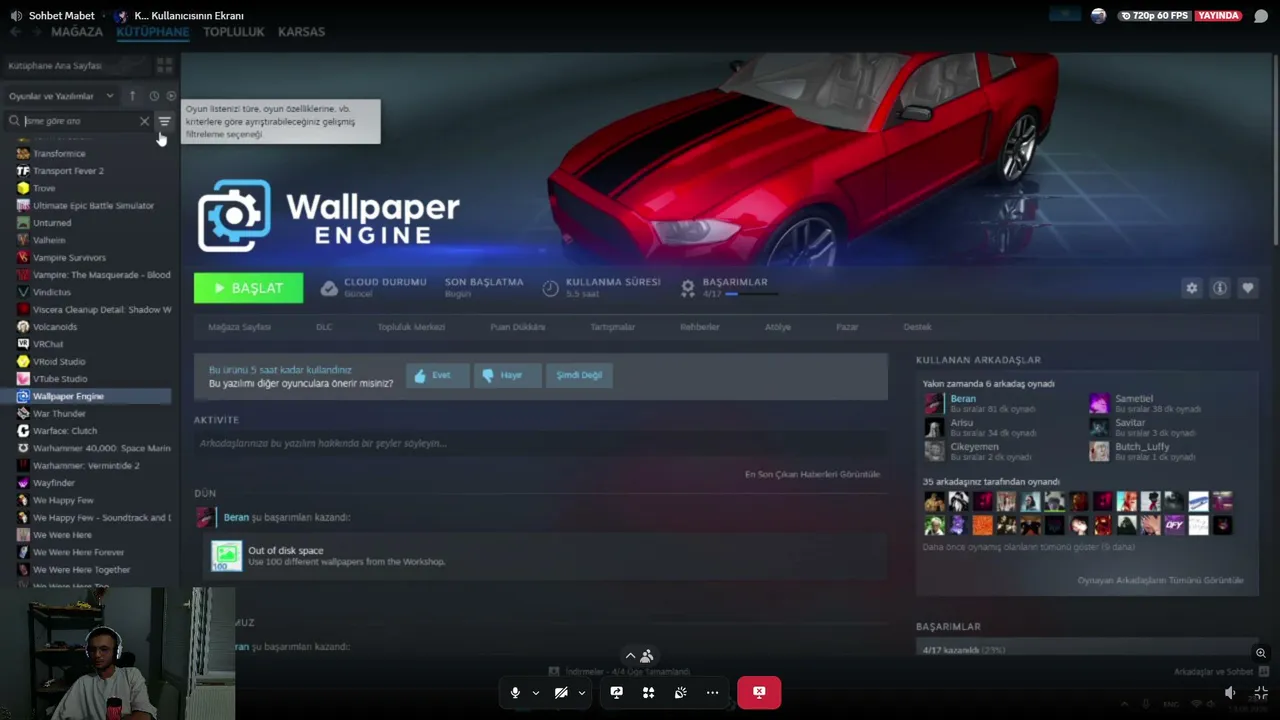Select Wayfinder in library list
This screenshot has height=720, width=1280.
click(x=54, y=483)
